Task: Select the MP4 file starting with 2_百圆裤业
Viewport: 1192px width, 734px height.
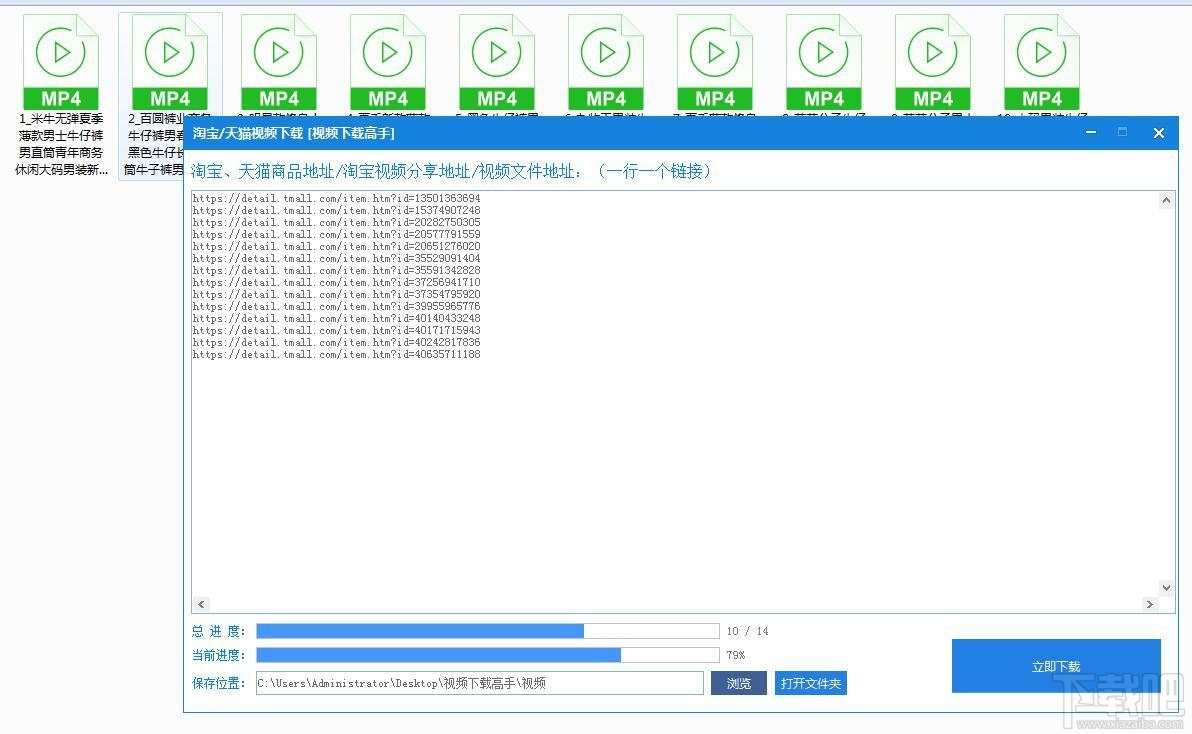Action: (x=170, y=63)
